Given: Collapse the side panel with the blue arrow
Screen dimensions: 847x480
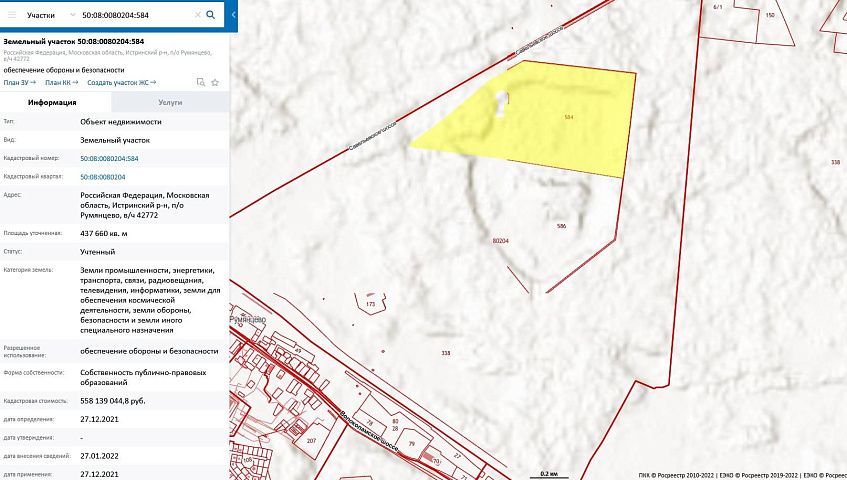Looking at the screenshot, I should (233, 16).
